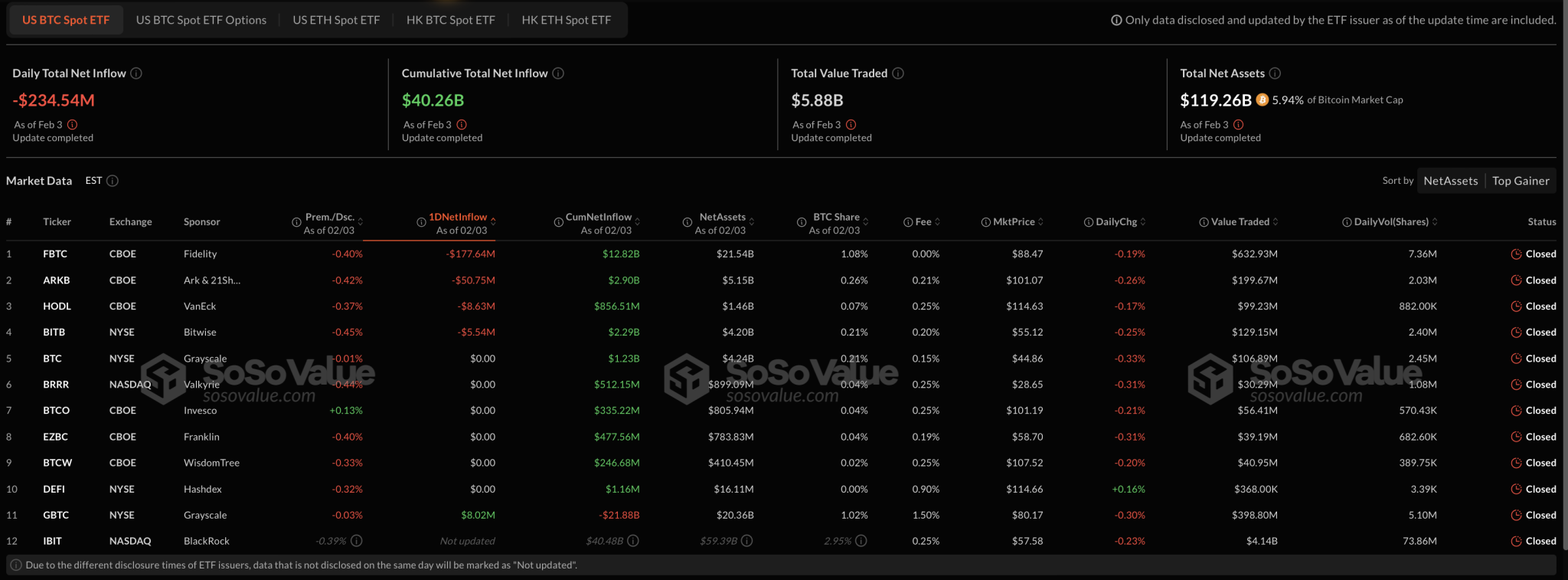Click the red alert icon under Daily Total Net Inflow
Viewport: 1568px width, 580px height.
[72, 125]
